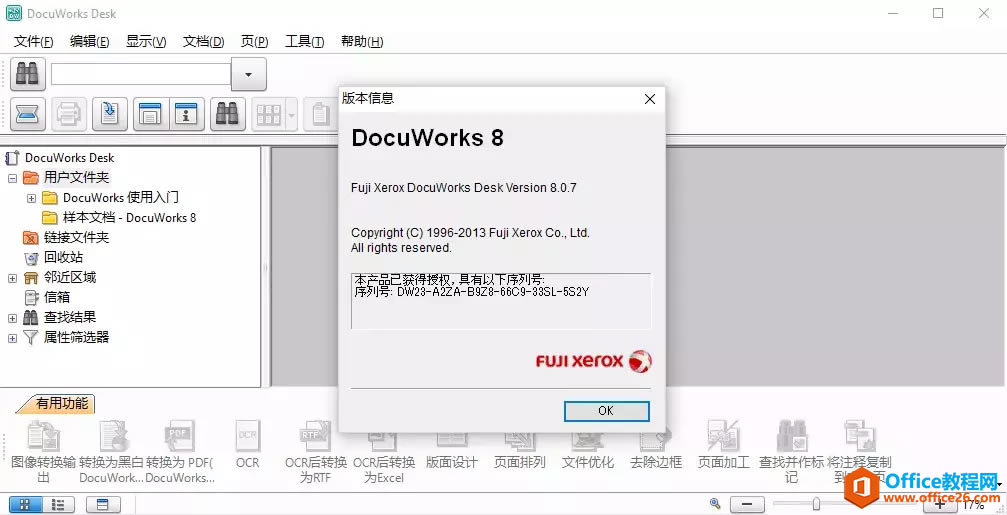
Task: Click the grayed-out printer icon
Action: (69, 114)
